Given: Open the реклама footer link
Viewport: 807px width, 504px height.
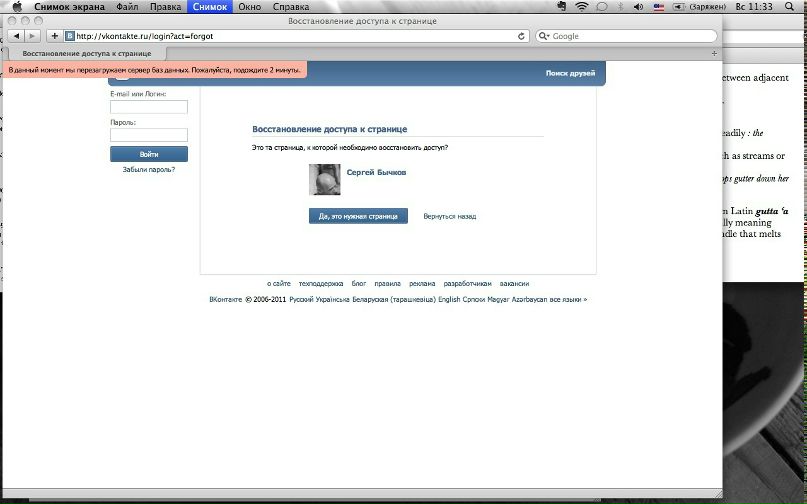Looking at the screenshot, I should (422, 284).
